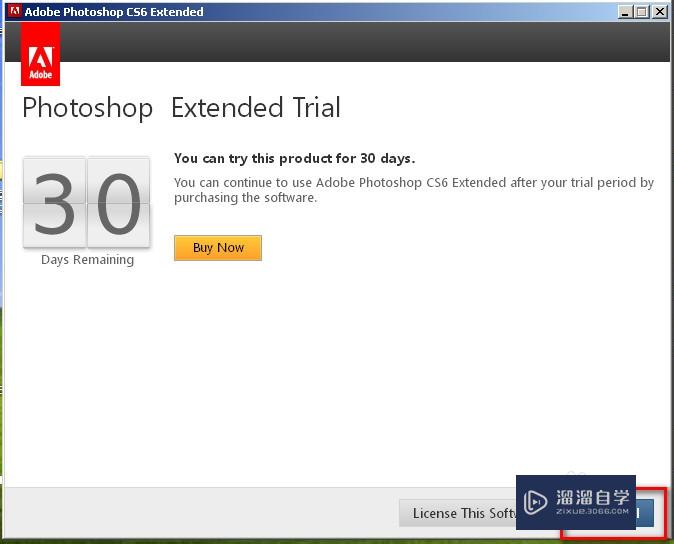The width and height of the screenshot is (674, 544).
Task: Minimize the Photoshop CS6 Extended window
Action: (625, 12)
